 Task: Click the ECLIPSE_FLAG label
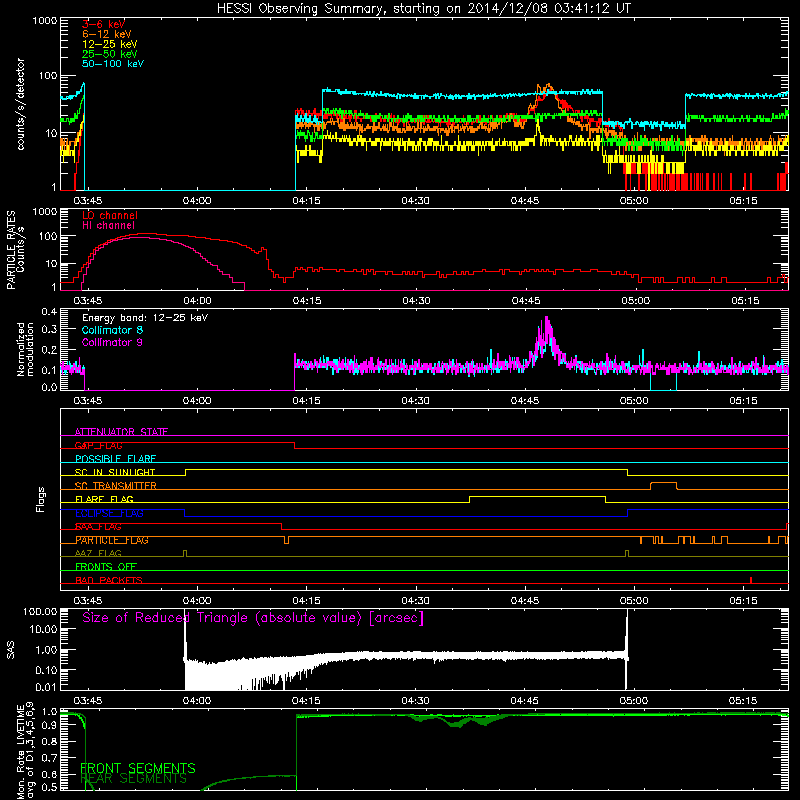[x=109, y=513]
